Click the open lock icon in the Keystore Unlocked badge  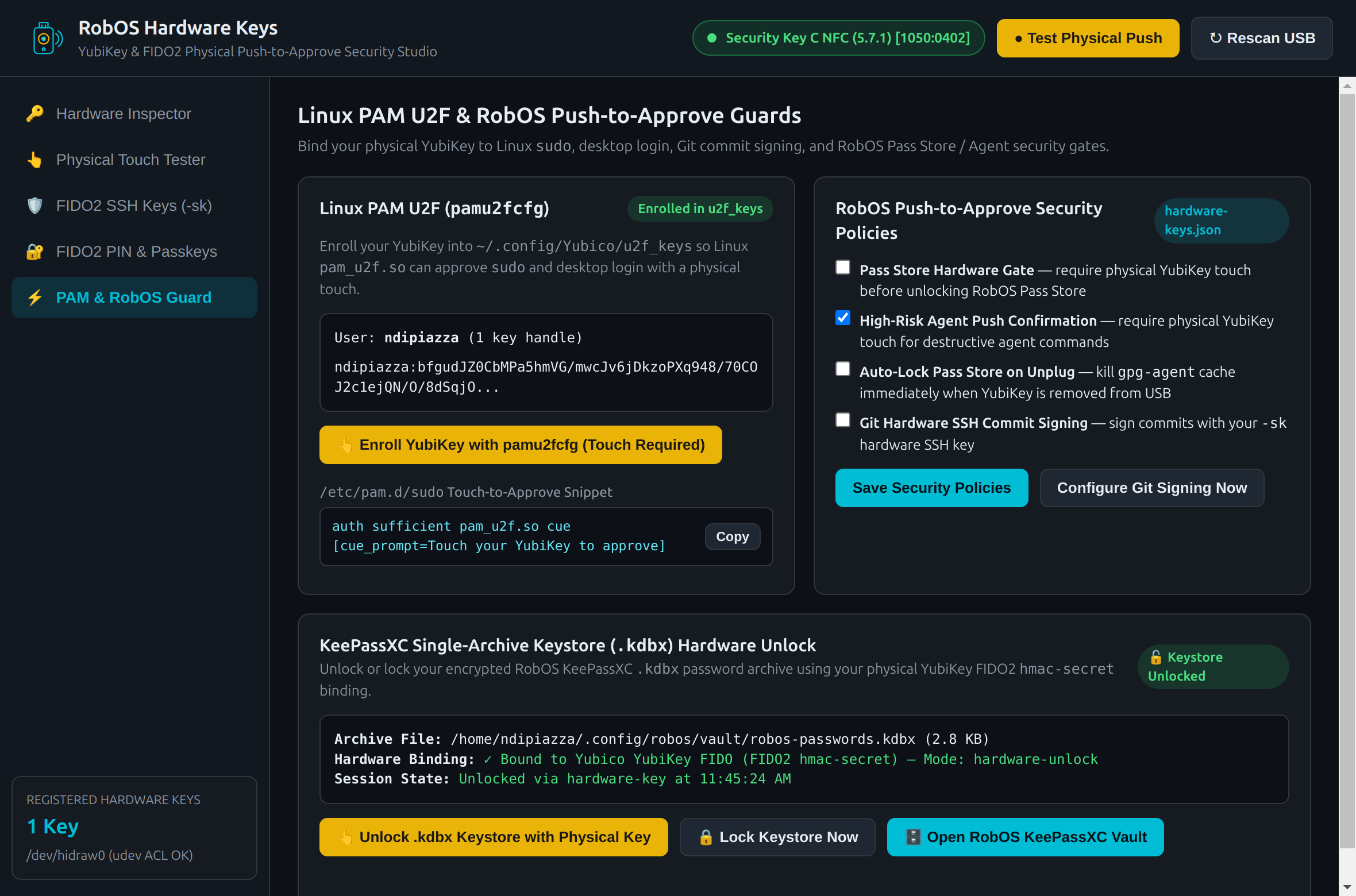[1155, 657]
